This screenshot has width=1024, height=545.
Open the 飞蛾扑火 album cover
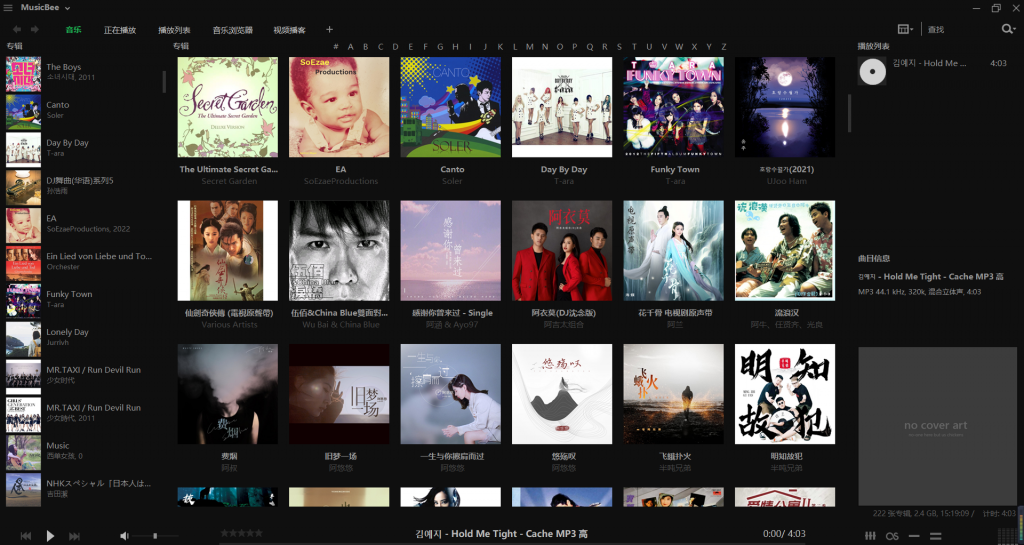[674, 394]
